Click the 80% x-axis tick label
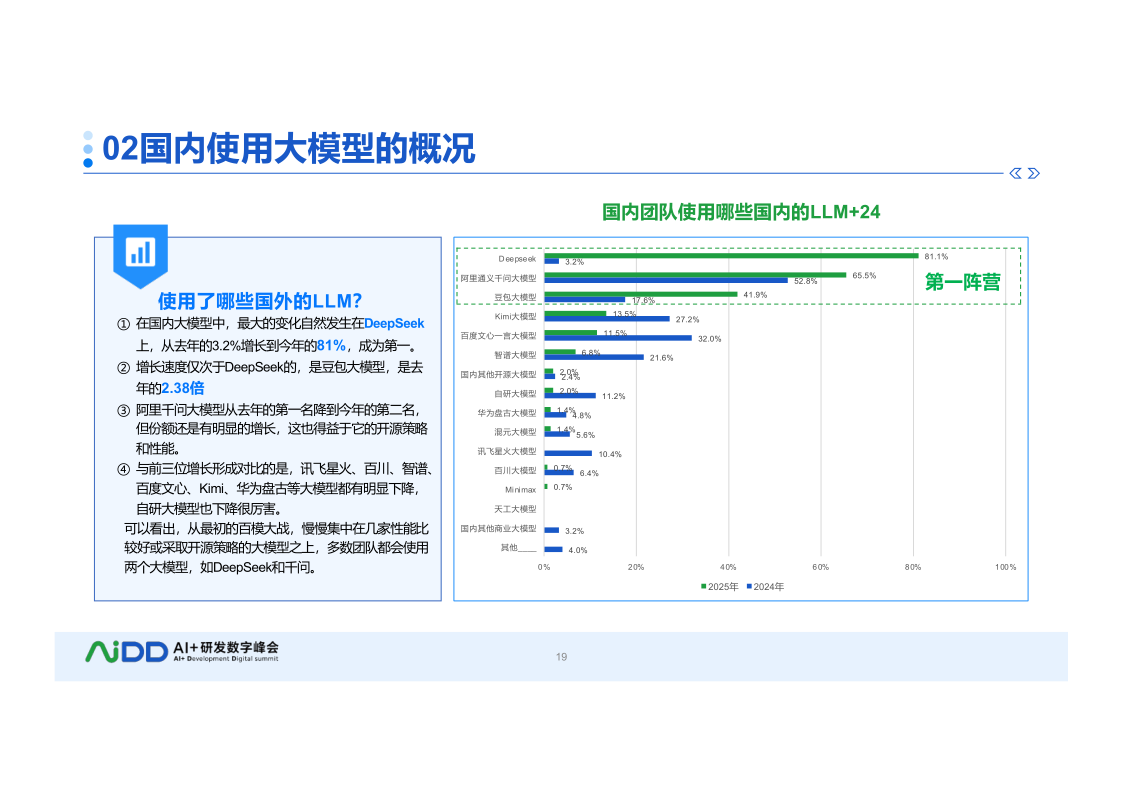The height and width of the screenshot is (794, 1123). tap(913, 567)
